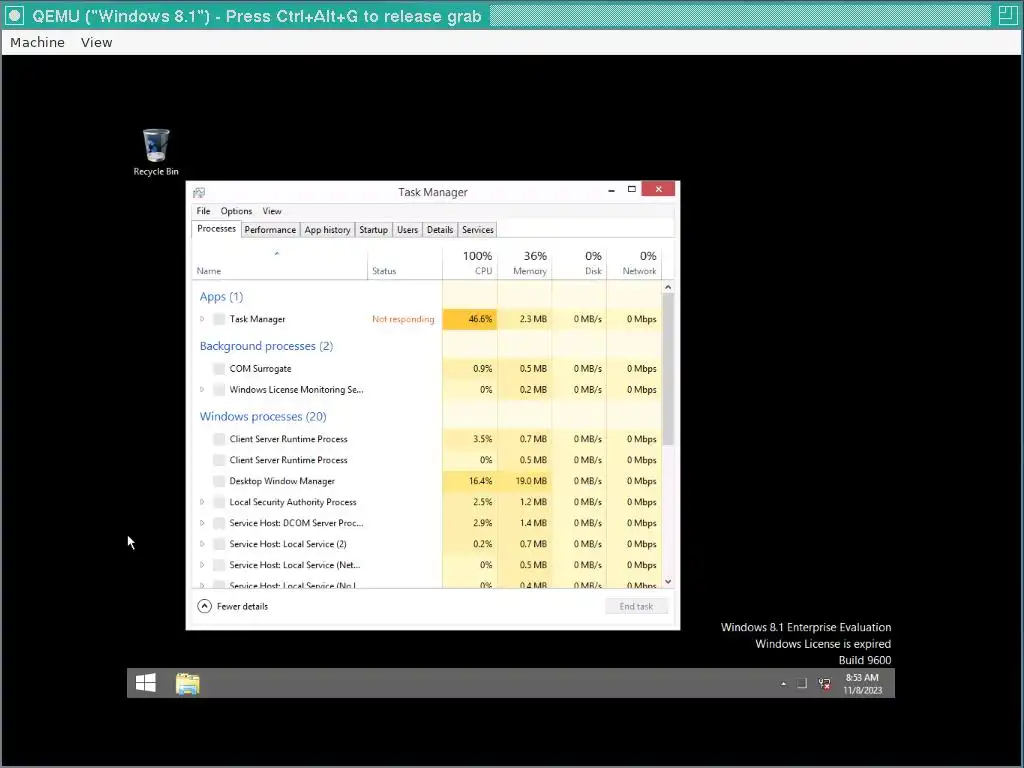Click the Task Manager process icon

click(x=219, y=319)
